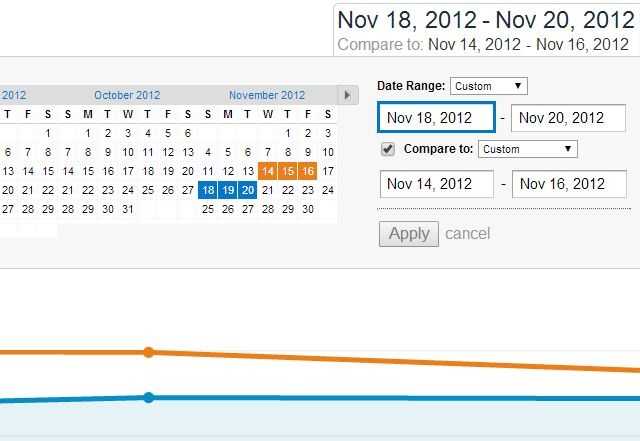Click the blue line data point
The height and width of the screenshot is (441, 640).
149,397
